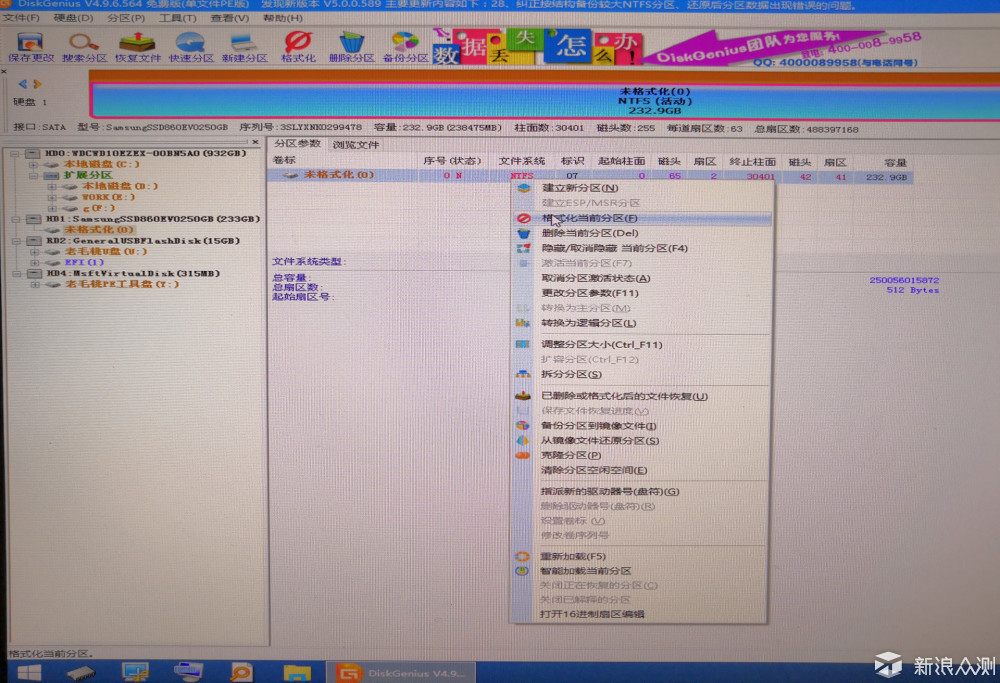
Task: Choose 清除分区空闲空间(E) entry
Action: click(x=642, y=470)
